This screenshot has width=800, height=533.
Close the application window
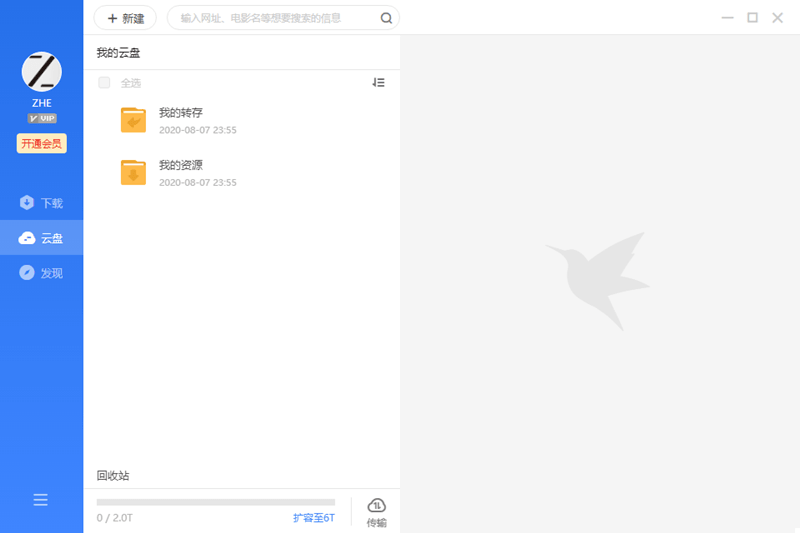pyautogui.click(x=778, y=18)
